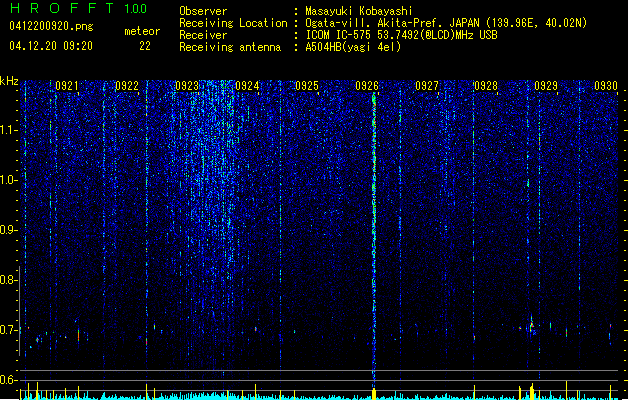This screenshot has height=400, width=629.
Task: Click the 0922 time marker
Action: pyautogui.click(x=127, y=86)
